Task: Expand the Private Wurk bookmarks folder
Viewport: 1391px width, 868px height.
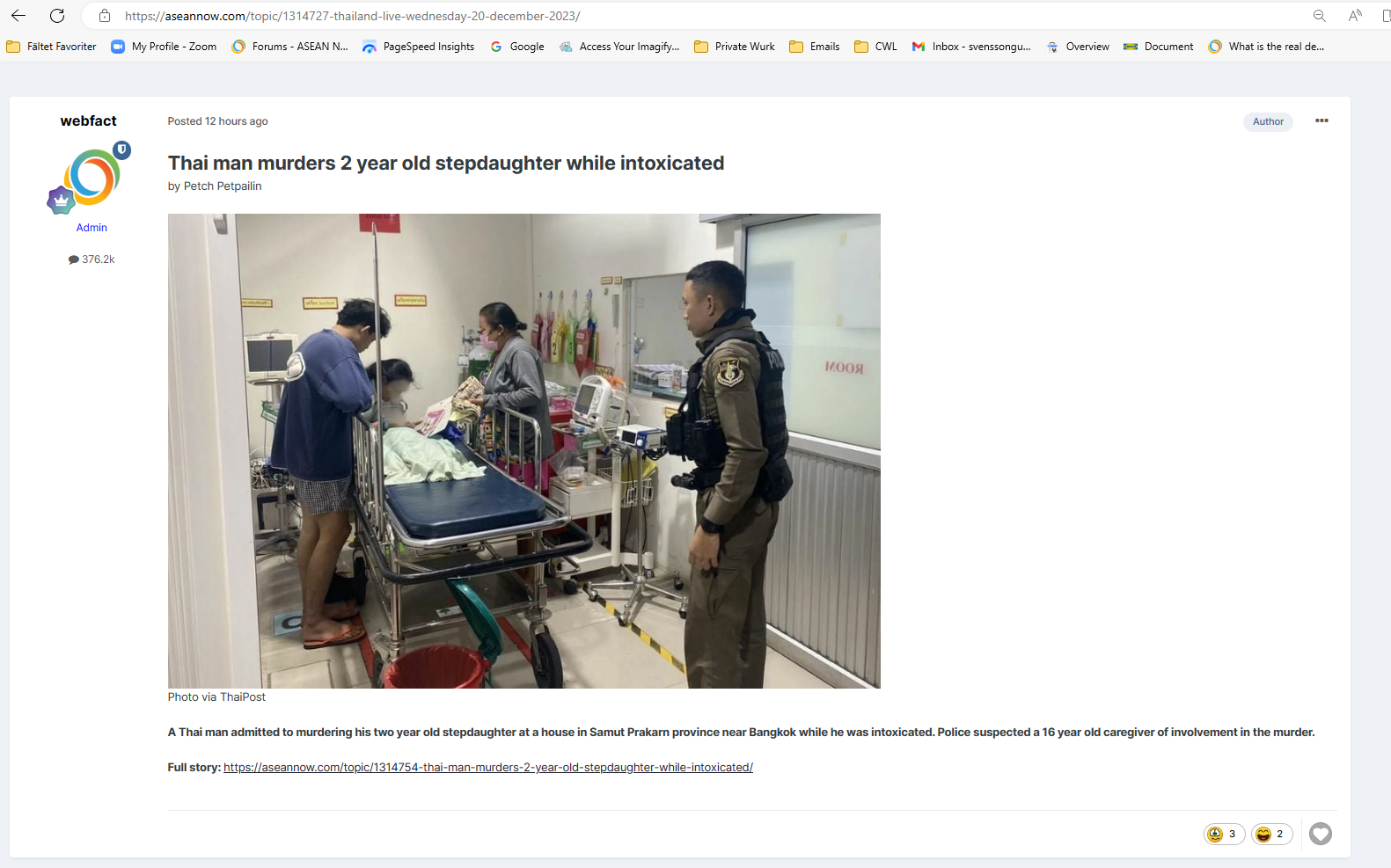Action: [735, 47]
